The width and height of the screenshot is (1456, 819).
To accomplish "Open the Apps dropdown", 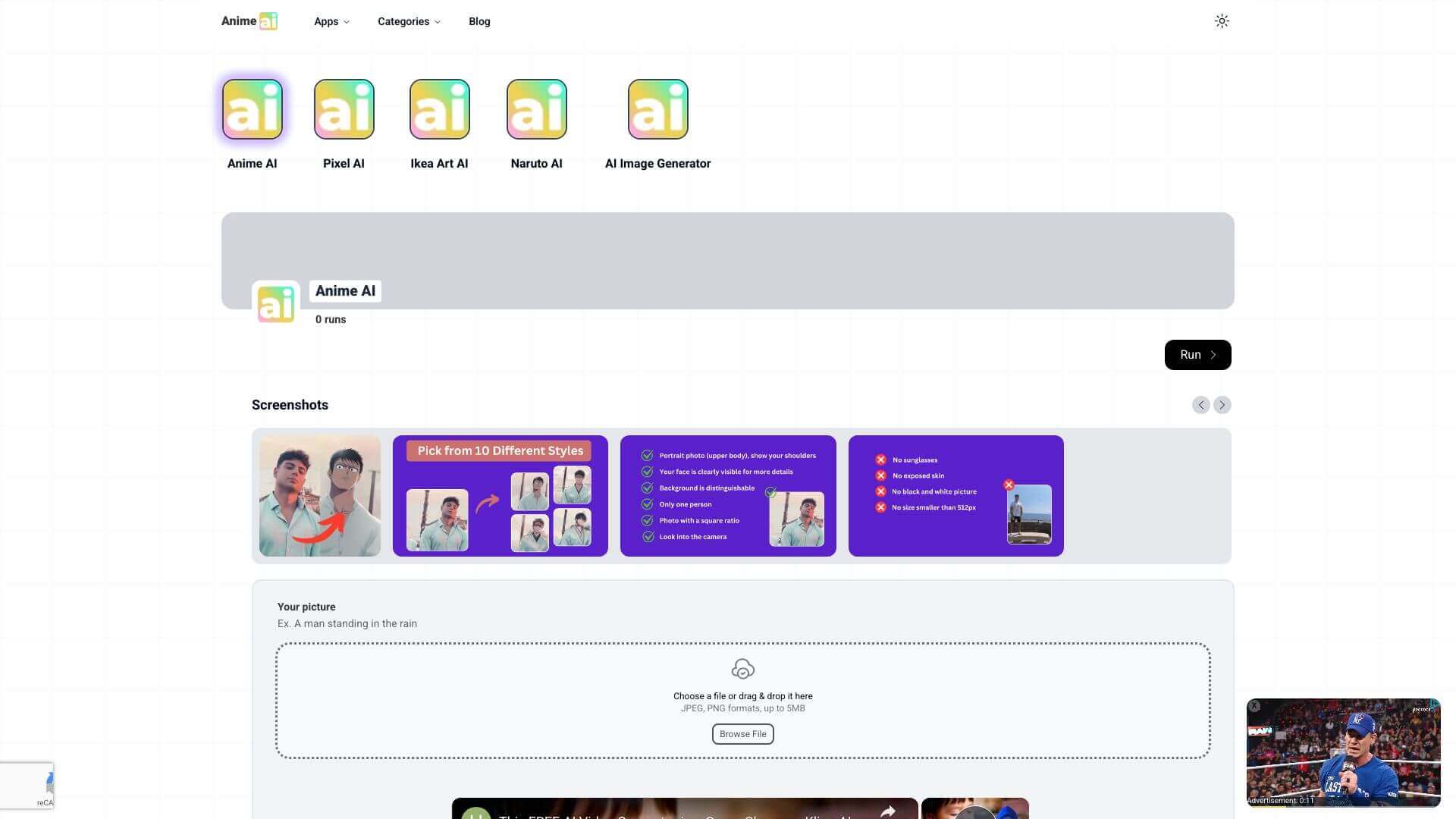I will click(x=331, y=21).
